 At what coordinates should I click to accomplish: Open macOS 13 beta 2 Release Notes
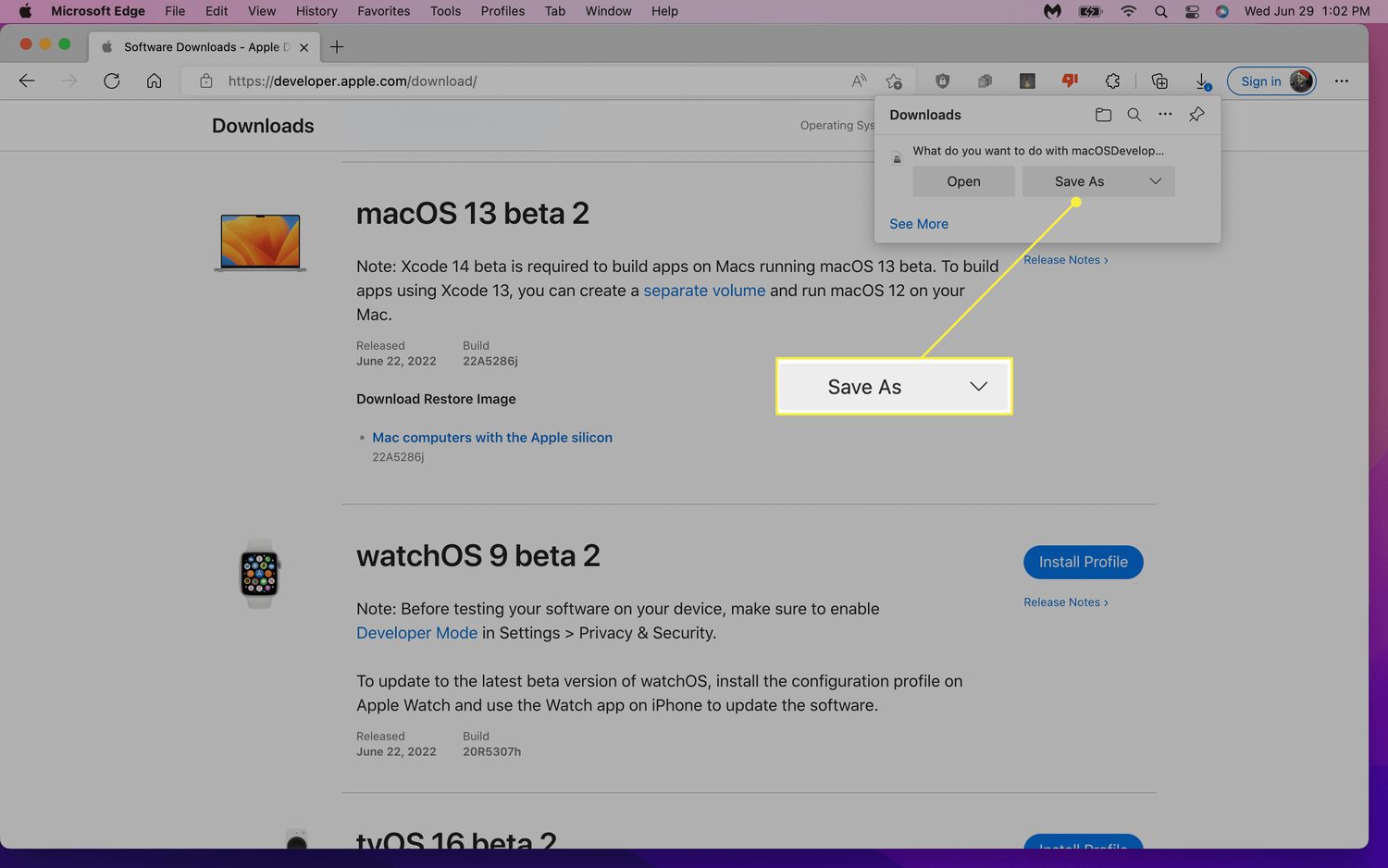coord(1065,260)
